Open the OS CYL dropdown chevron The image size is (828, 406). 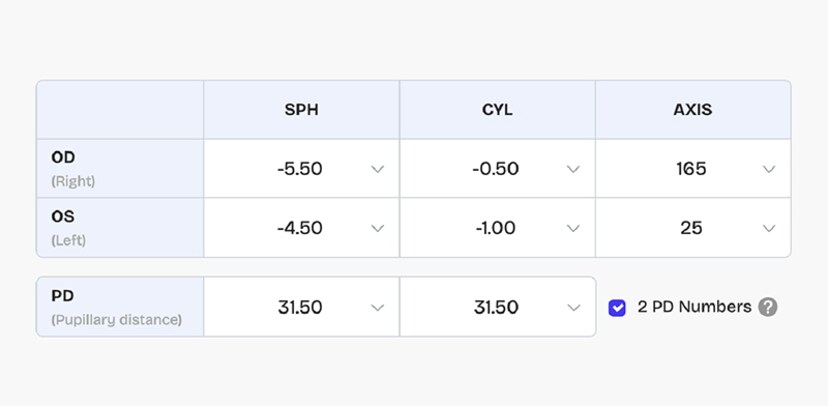point(573,228)
